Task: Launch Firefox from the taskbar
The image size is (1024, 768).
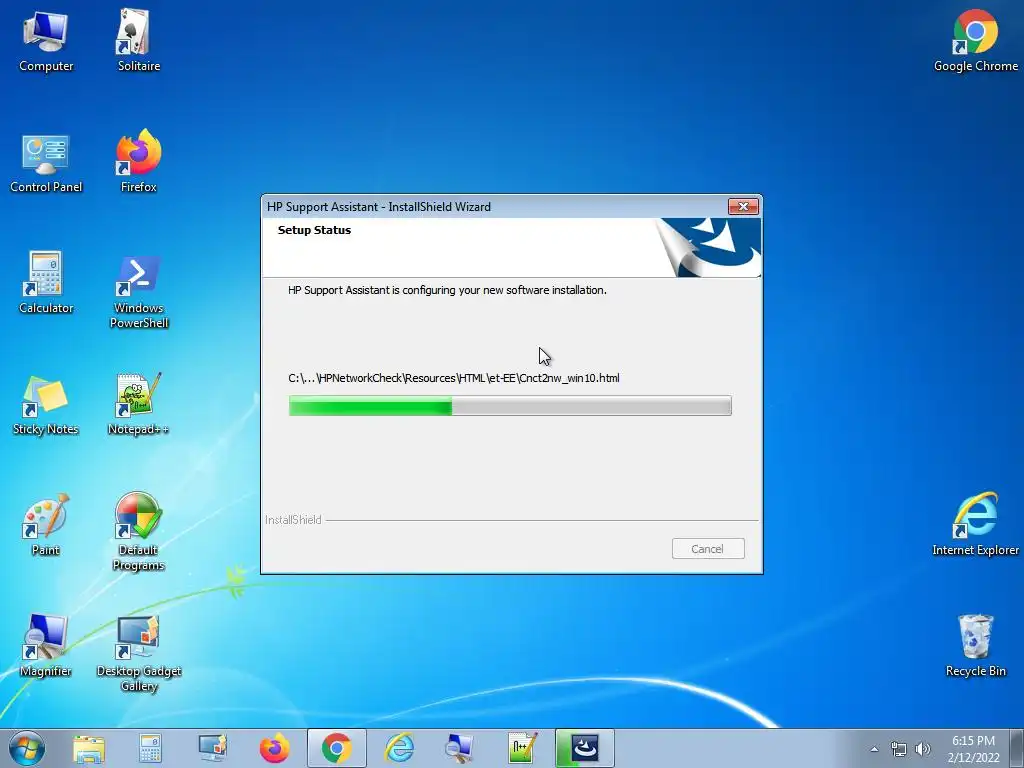Action: [x=274, y=748]
